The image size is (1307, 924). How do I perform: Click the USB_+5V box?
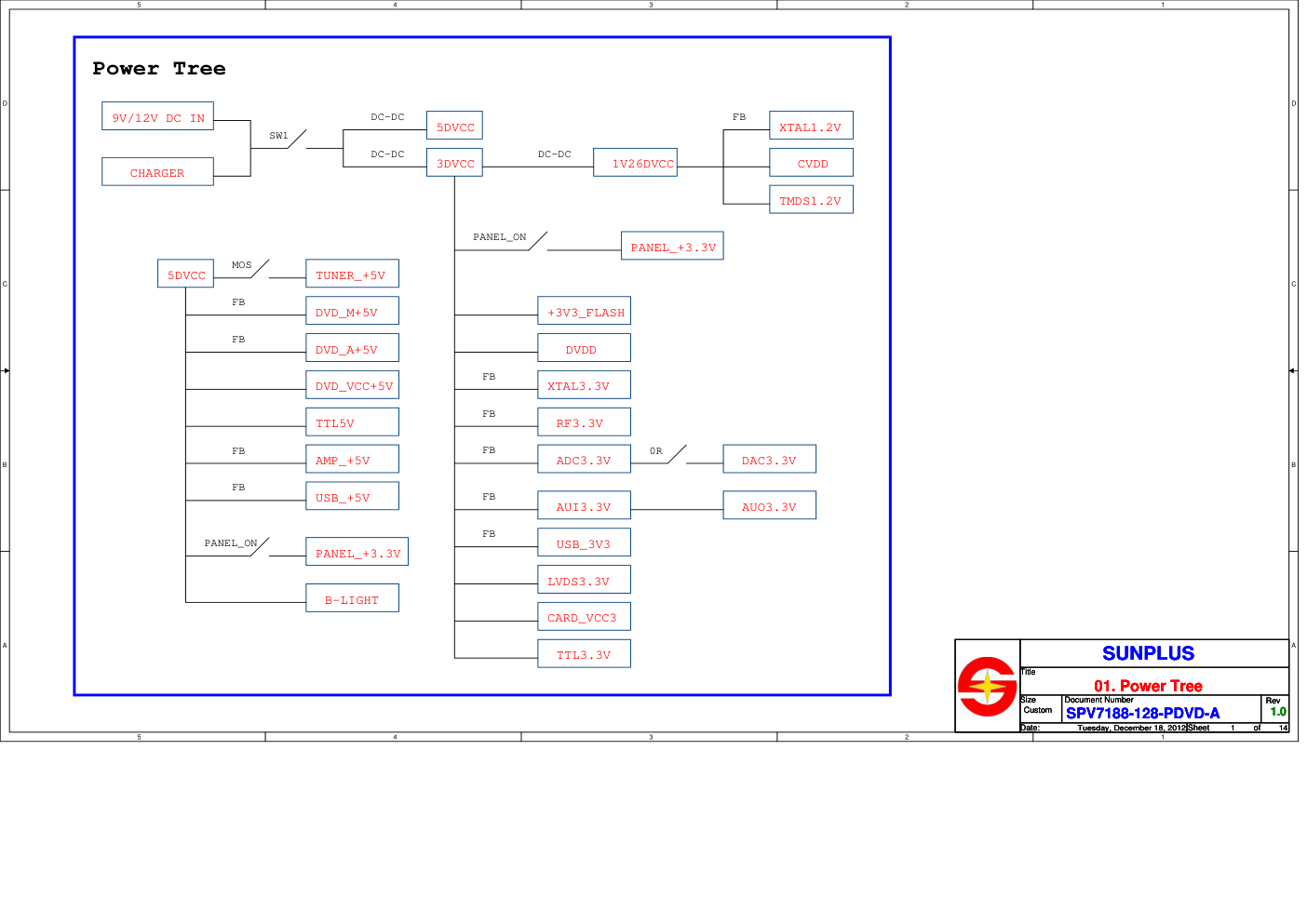(352, 497)
